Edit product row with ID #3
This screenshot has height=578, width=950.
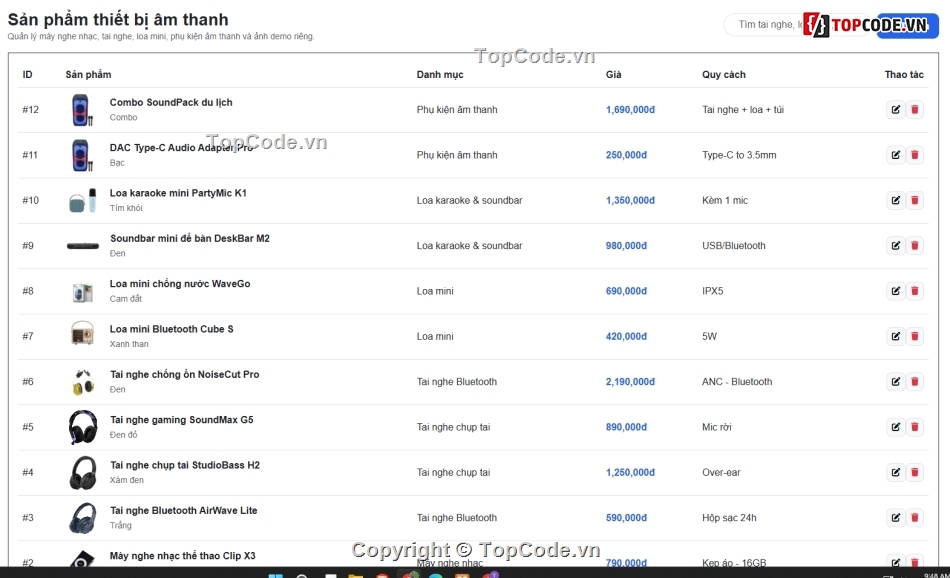click(x=895, y=517)
